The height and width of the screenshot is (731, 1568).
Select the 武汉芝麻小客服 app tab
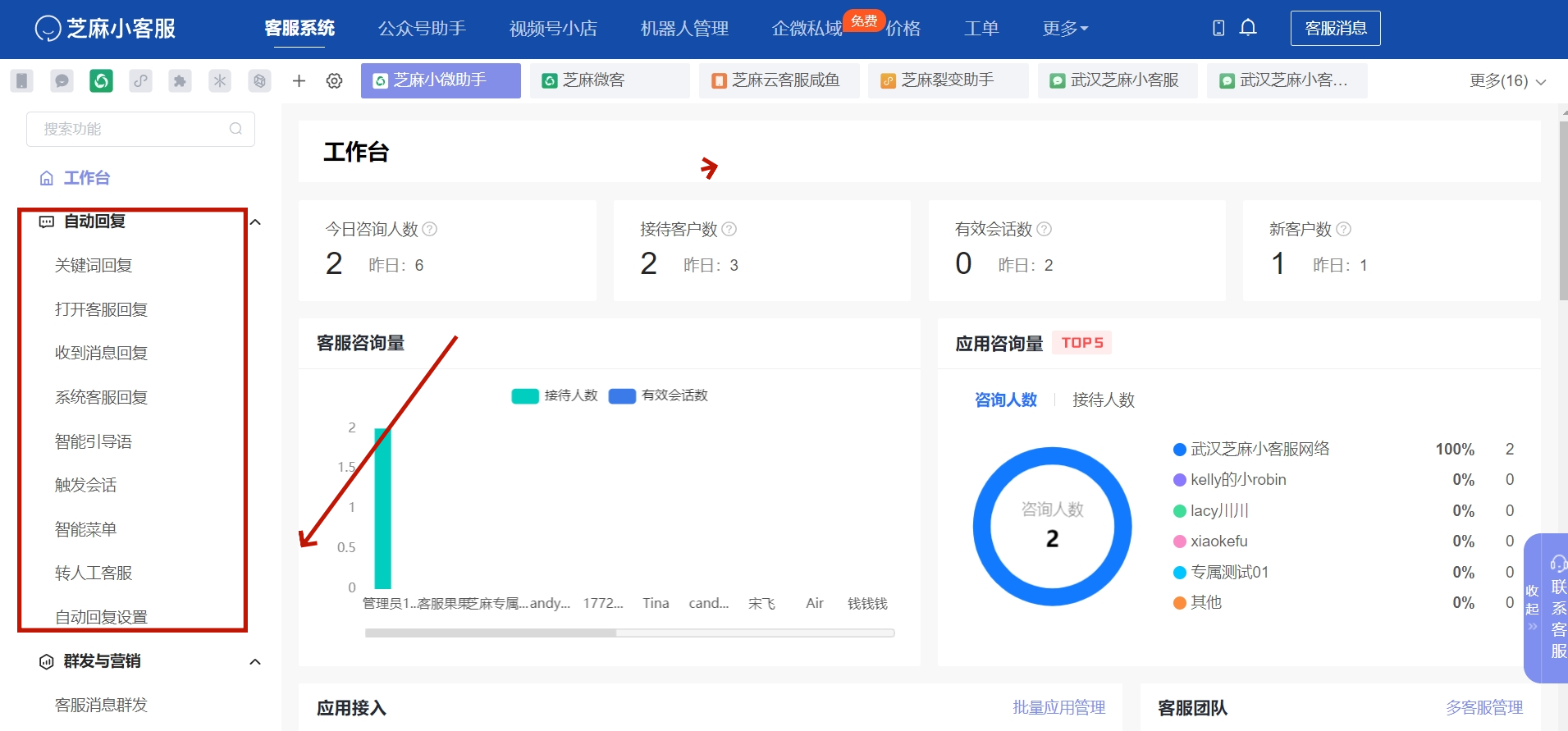point(1118,80)
